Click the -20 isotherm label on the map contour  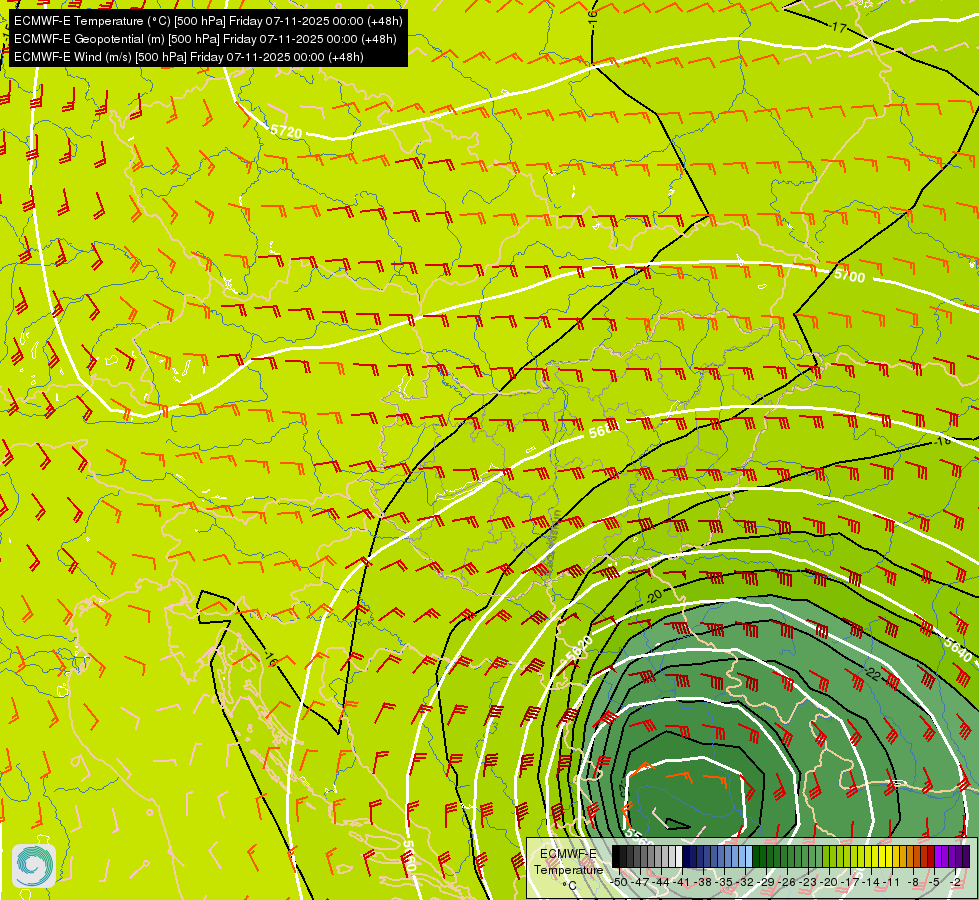coord(653,596)
